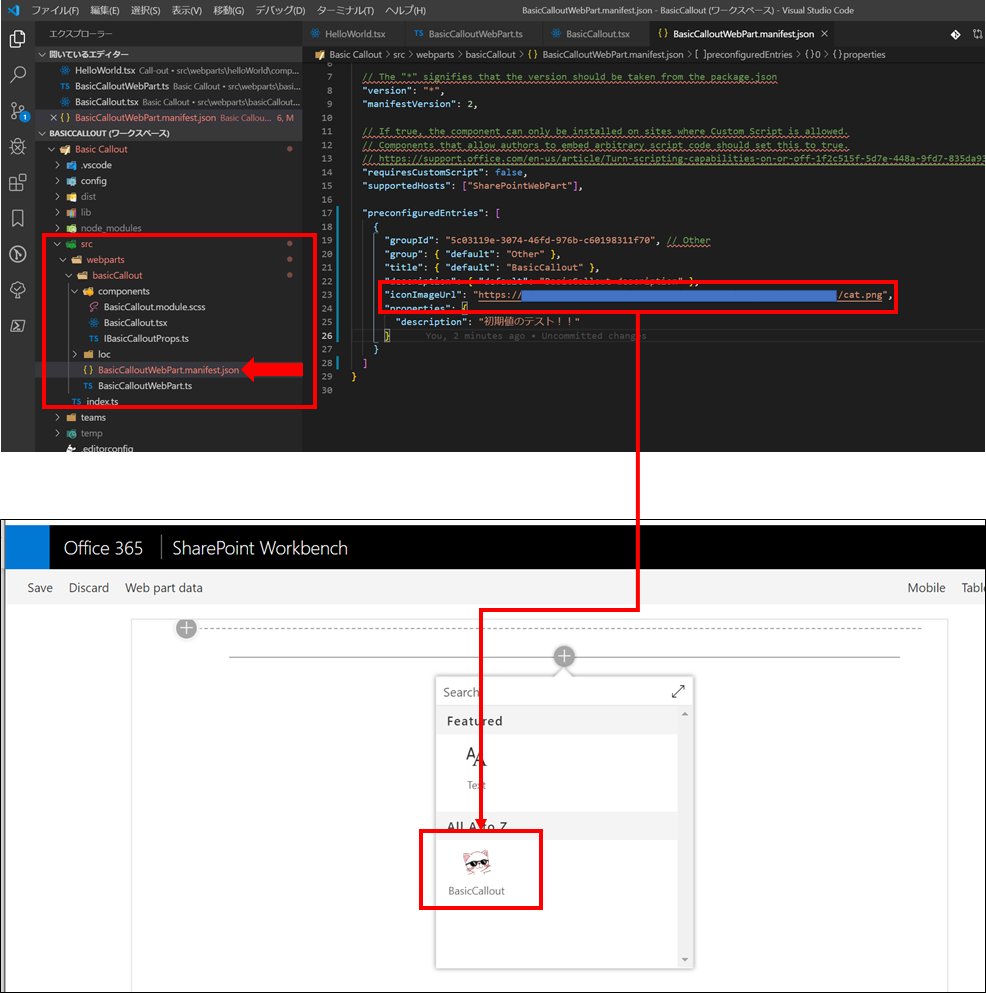
Task: Click the Search field in web part picker
Action: tap(551, 692)
